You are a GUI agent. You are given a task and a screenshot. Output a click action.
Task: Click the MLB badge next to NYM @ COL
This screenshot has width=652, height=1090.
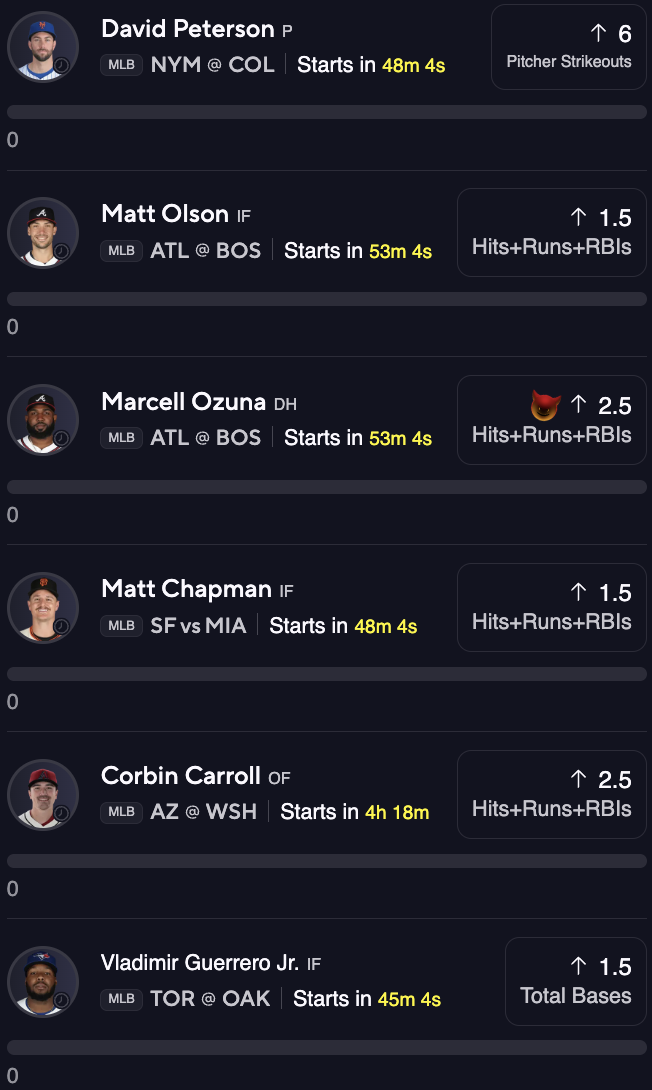click(x=121, y=65)
